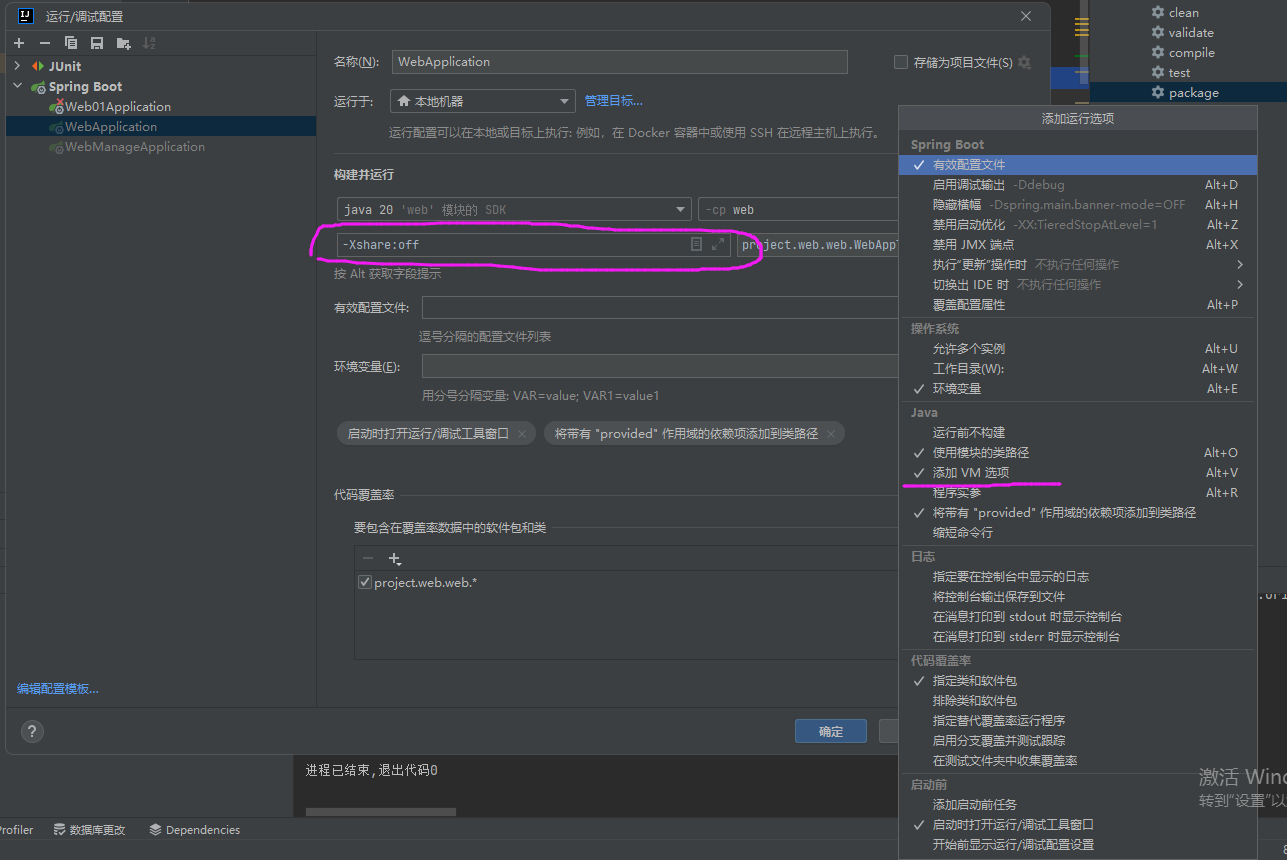The height and width of the screenshot is (860, 1287).
Task: Select 允许多个实例 option
Action: (1078, 349)
